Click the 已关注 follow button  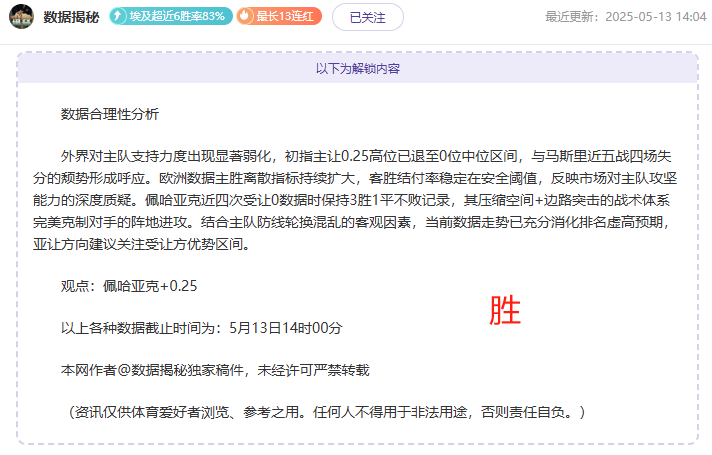[x=367, y=17]
